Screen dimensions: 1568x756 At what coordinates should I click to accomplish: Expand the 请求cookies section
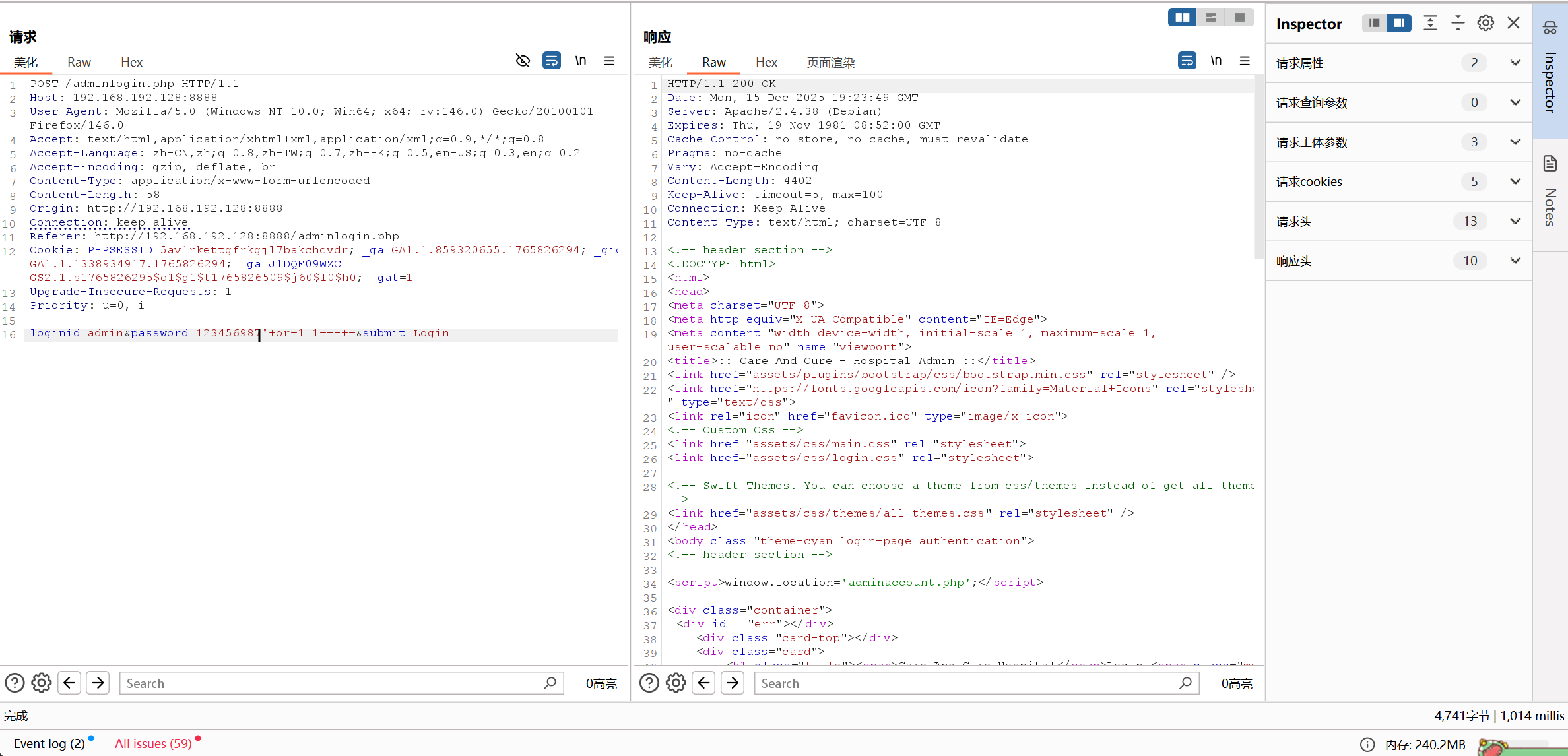click(x=1515, y=181)
